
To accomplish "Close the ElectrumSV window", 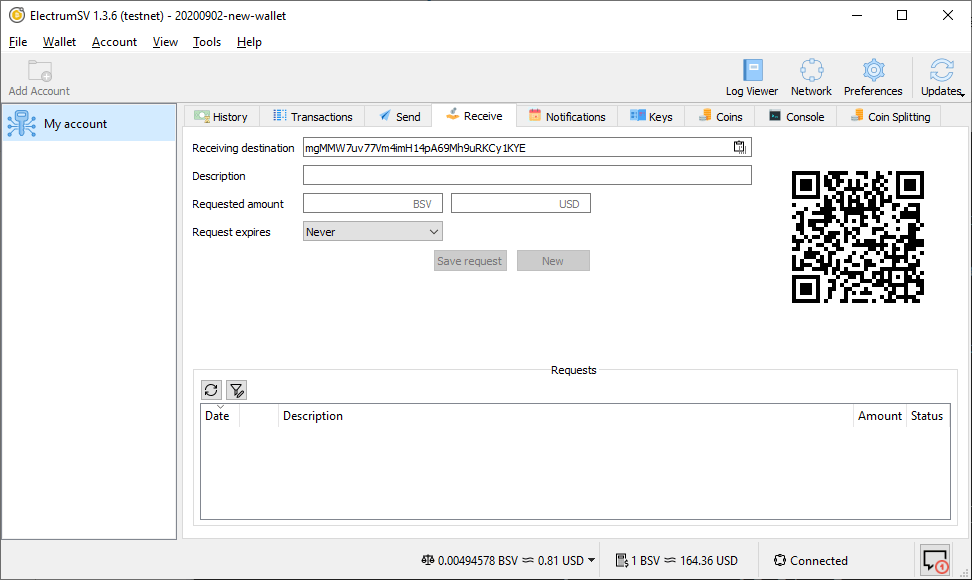I will point(948,15).
